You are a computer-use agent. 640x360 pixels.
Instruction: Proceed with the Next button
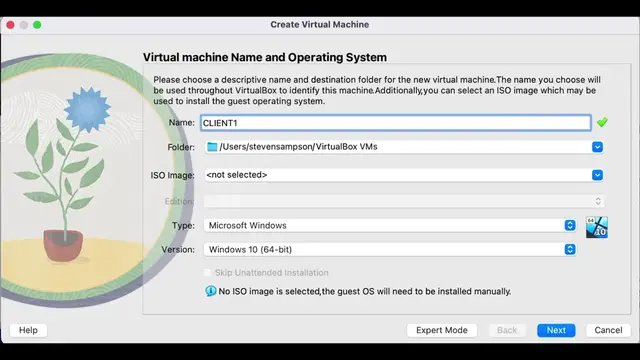point(556,330)
